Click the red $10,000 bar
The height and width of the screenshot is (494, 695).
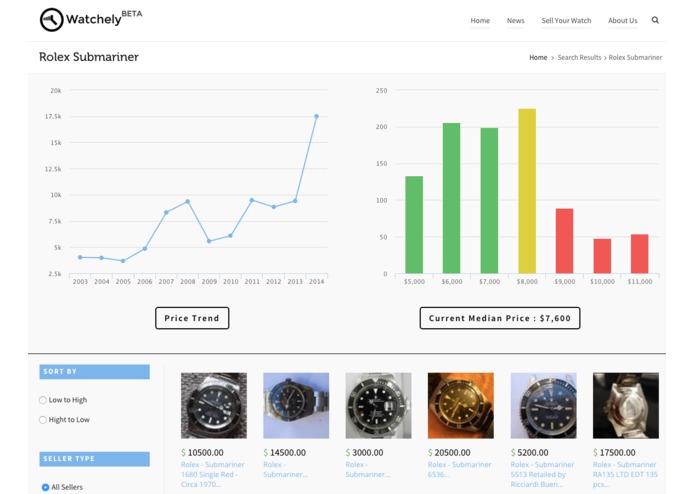[602, 256]
